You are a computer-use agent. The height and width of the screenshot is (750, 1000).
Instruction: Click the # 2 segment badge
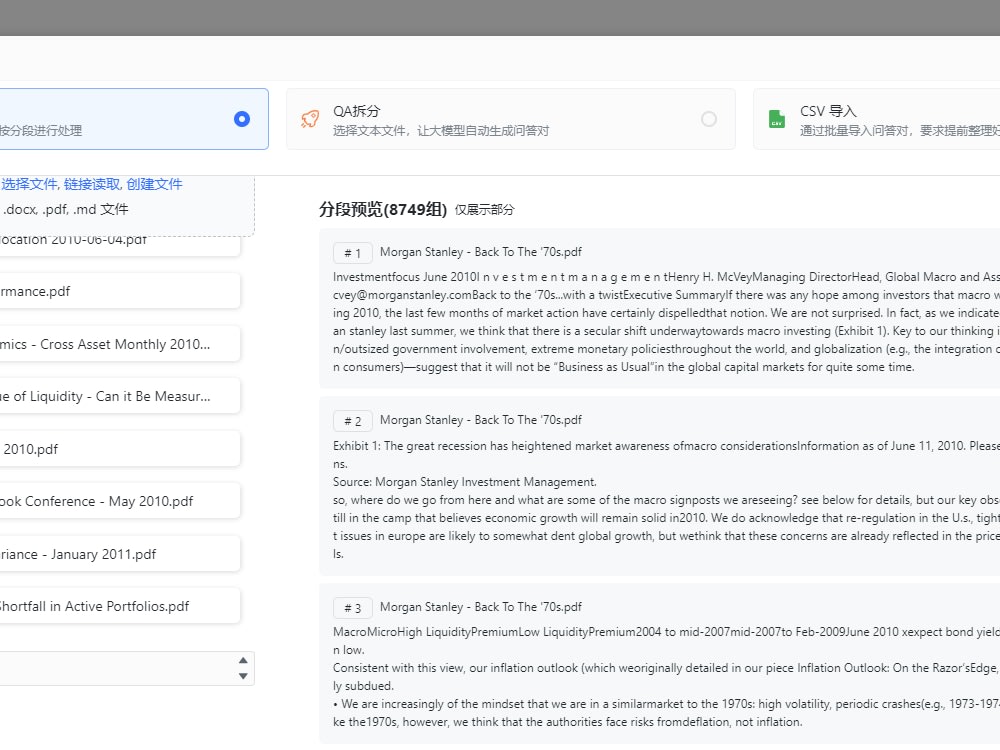click(353, 421)
